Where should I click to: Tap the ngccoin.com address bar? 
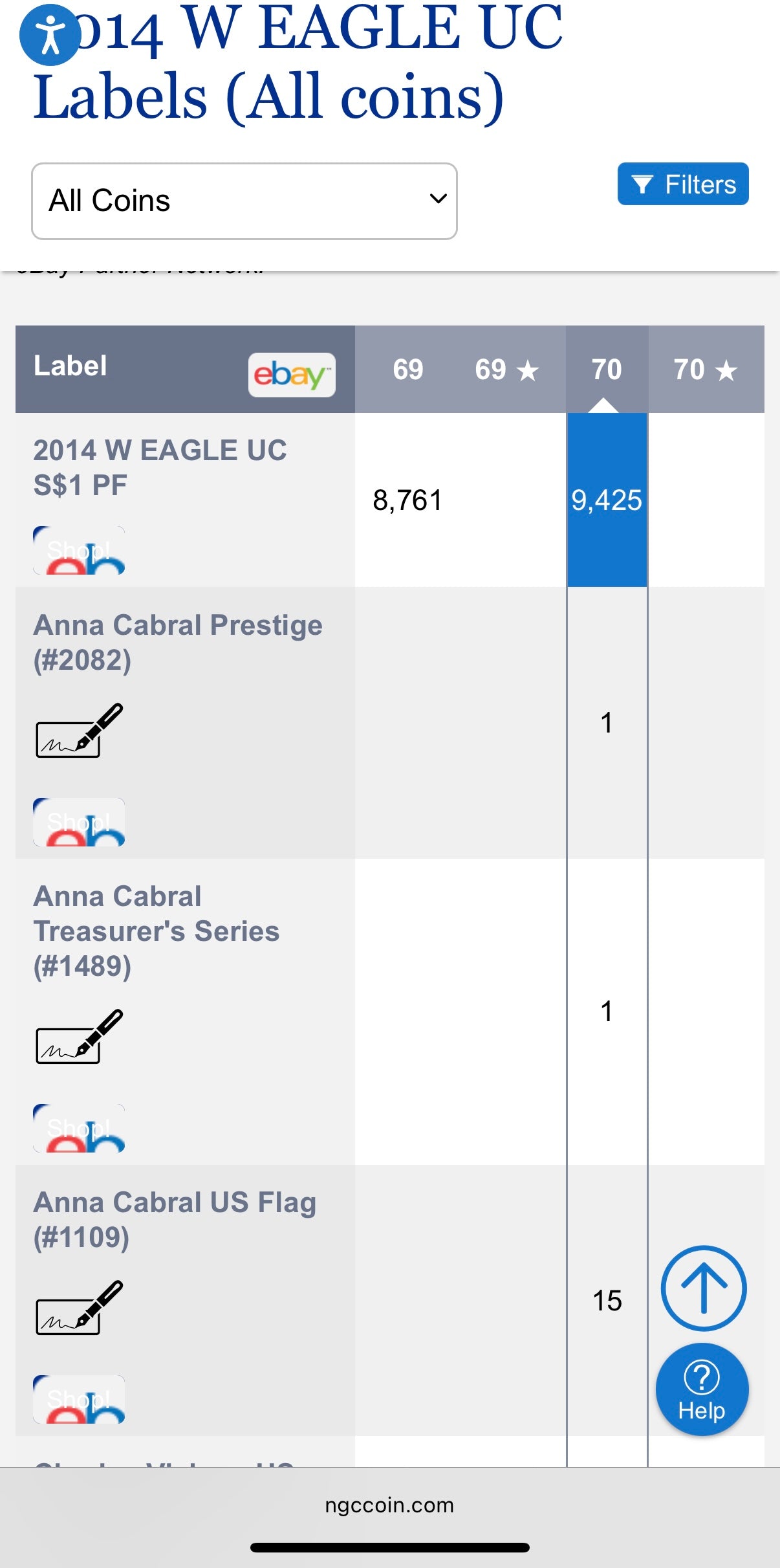click(x=389, y=1505)
